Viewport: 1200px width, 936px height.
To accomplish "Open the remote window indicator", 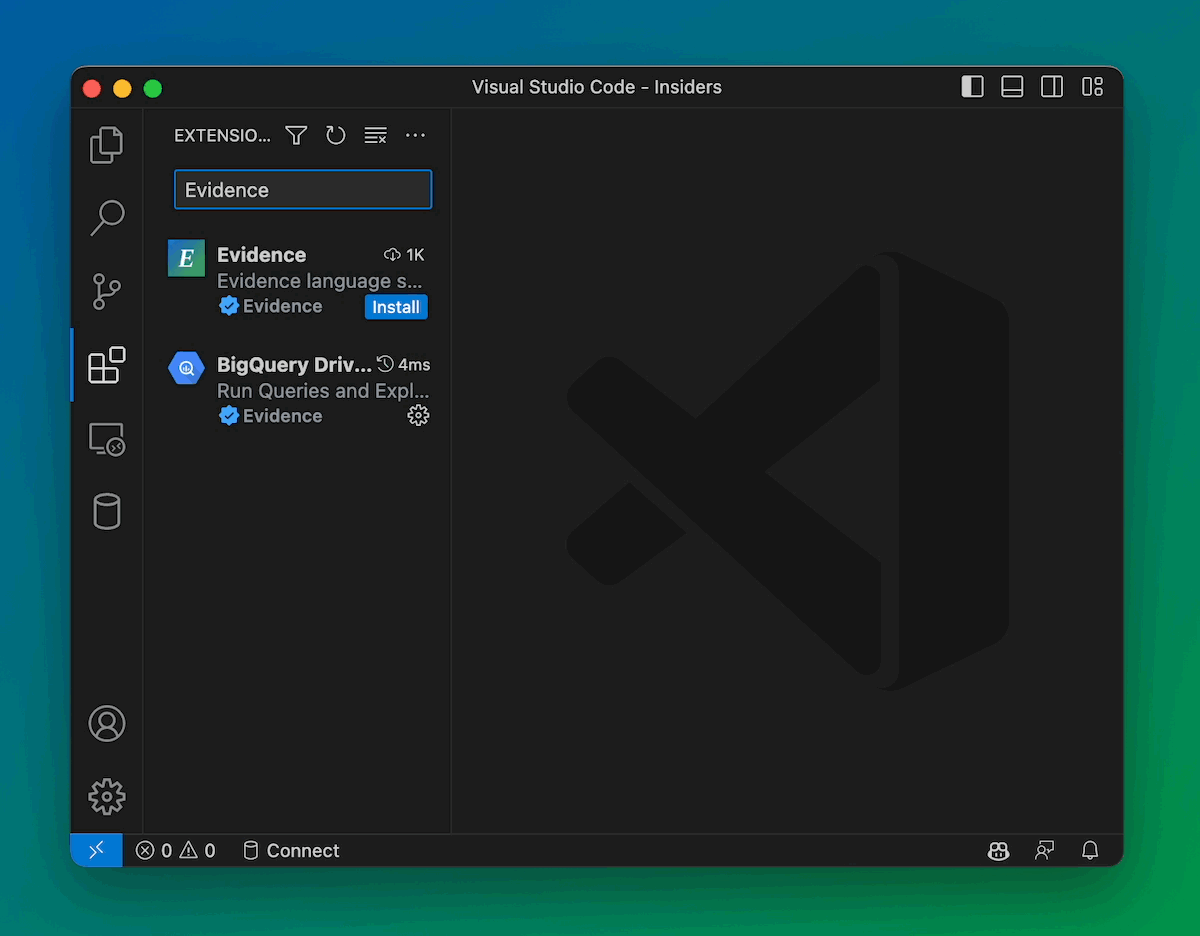I will click(96, 851).
